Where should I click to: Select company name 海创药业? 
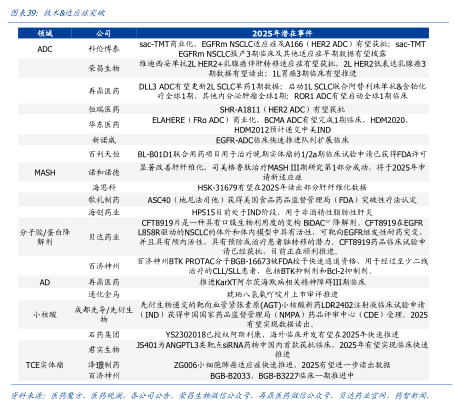coord(104,212)
